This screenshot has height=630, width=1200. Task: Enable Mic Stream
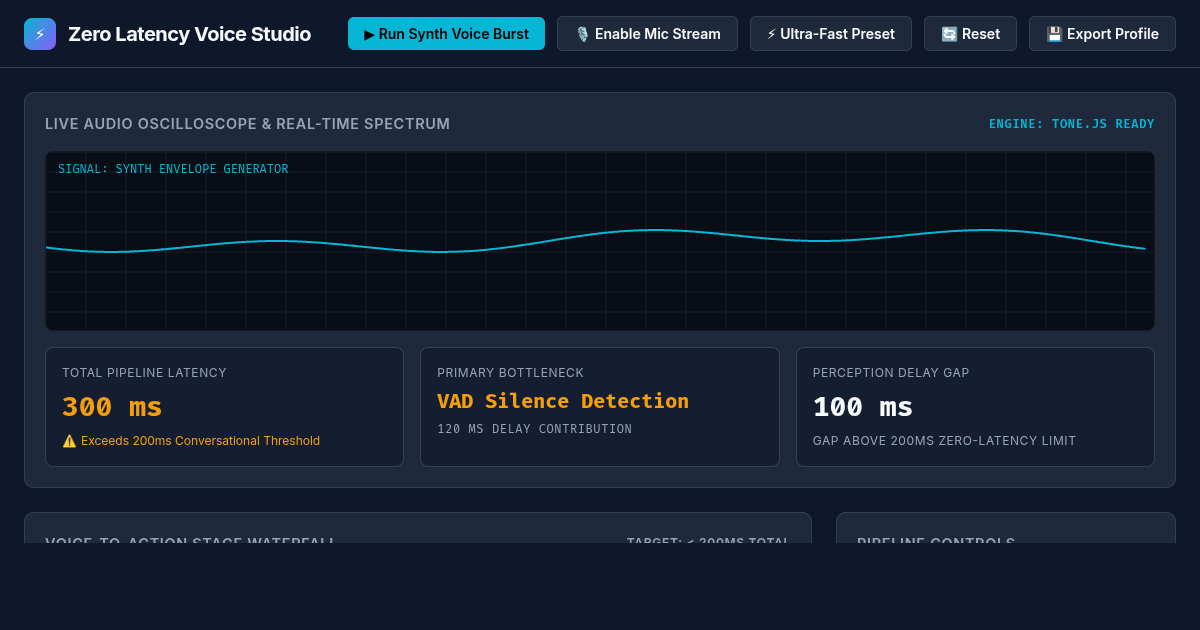[647, 34]
